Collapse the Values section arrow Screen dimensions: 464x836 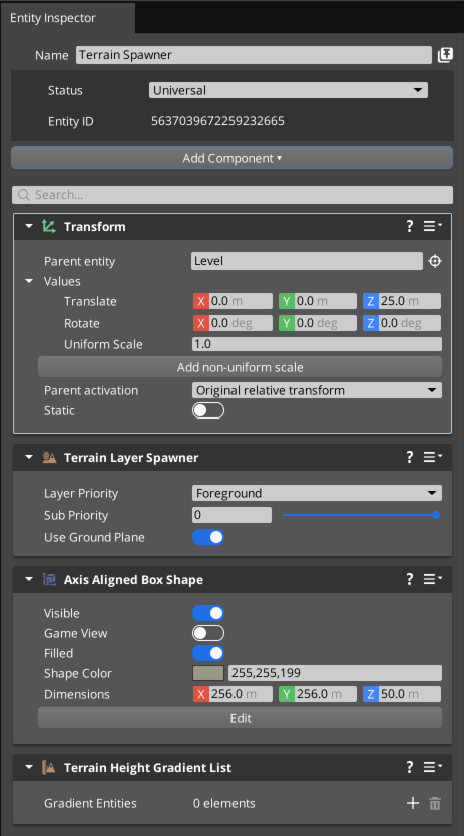(x=29, y=281)
